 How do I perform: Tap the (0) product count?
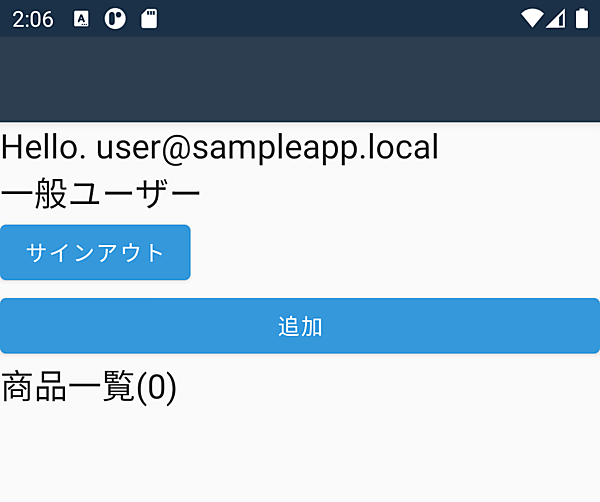156,387
